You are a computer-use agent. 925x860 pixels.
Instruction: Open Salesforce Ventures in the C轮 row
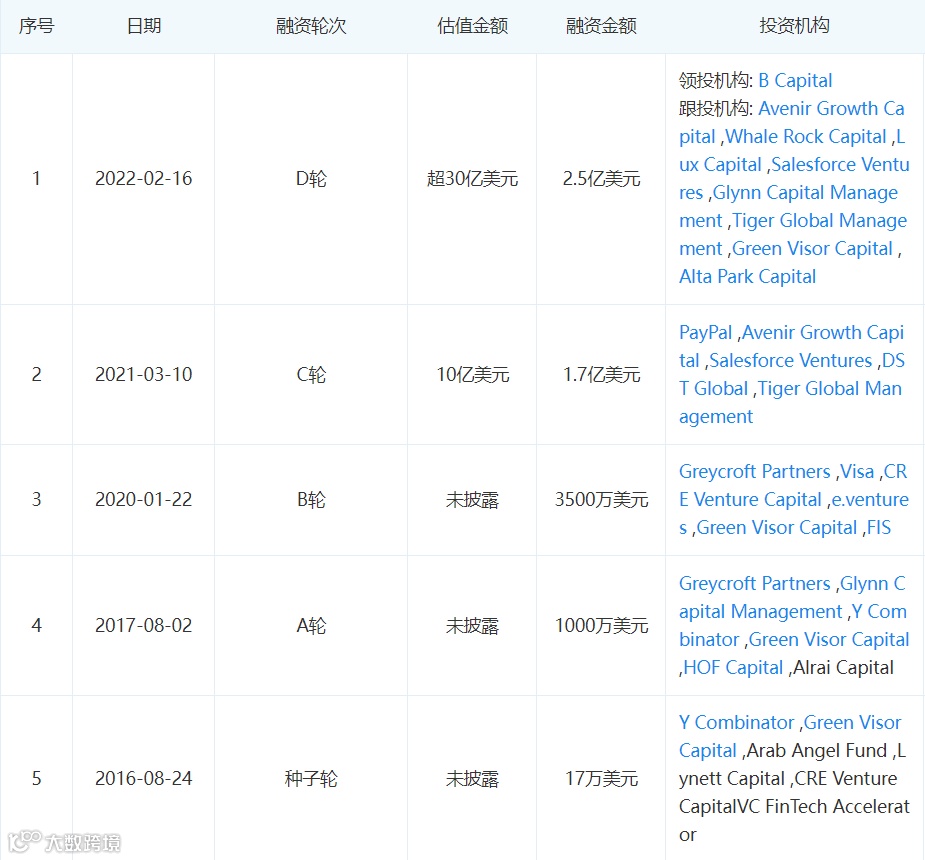tap(790, 360)
